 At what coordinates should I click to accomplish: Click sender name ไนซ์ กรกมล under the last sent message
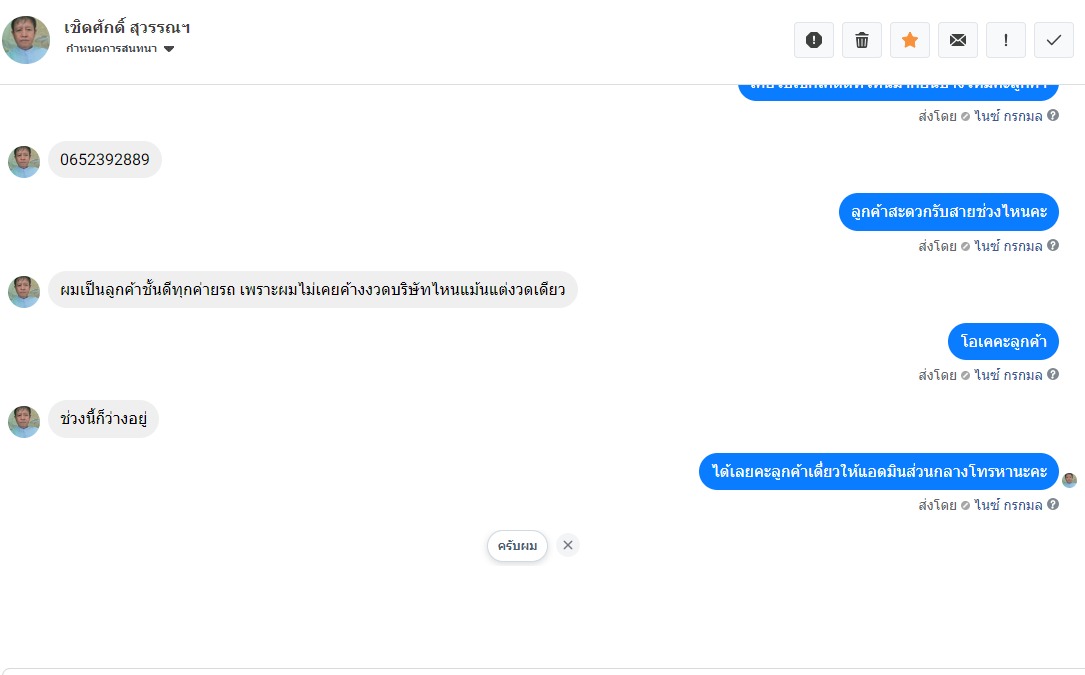1009,505
